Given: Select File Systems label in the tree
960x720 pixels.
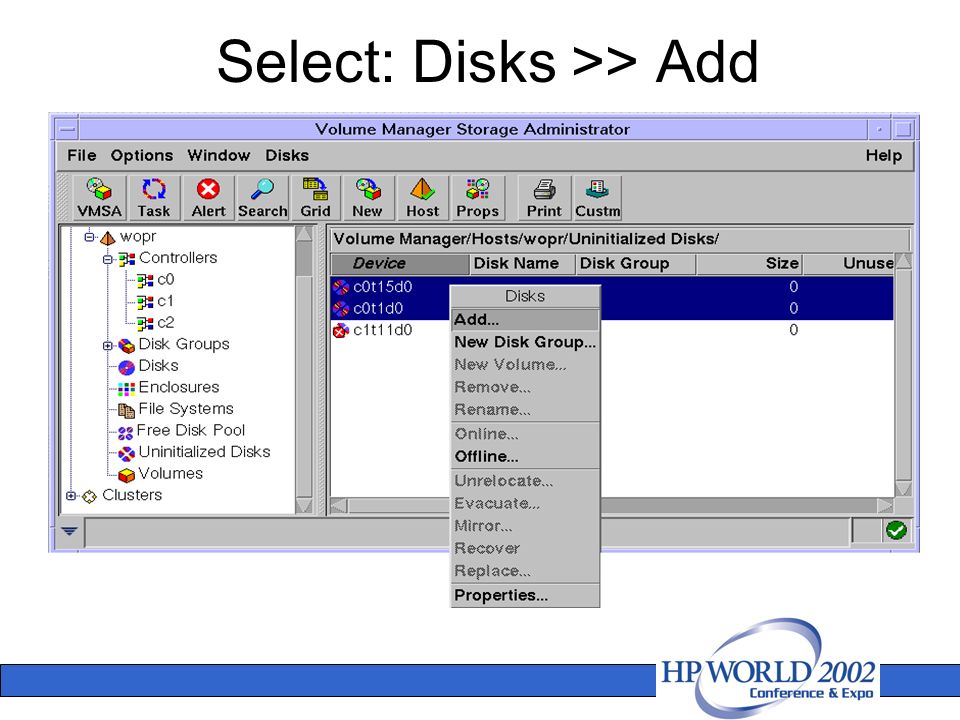Looking at the screenshot, I should coord(186,409).
